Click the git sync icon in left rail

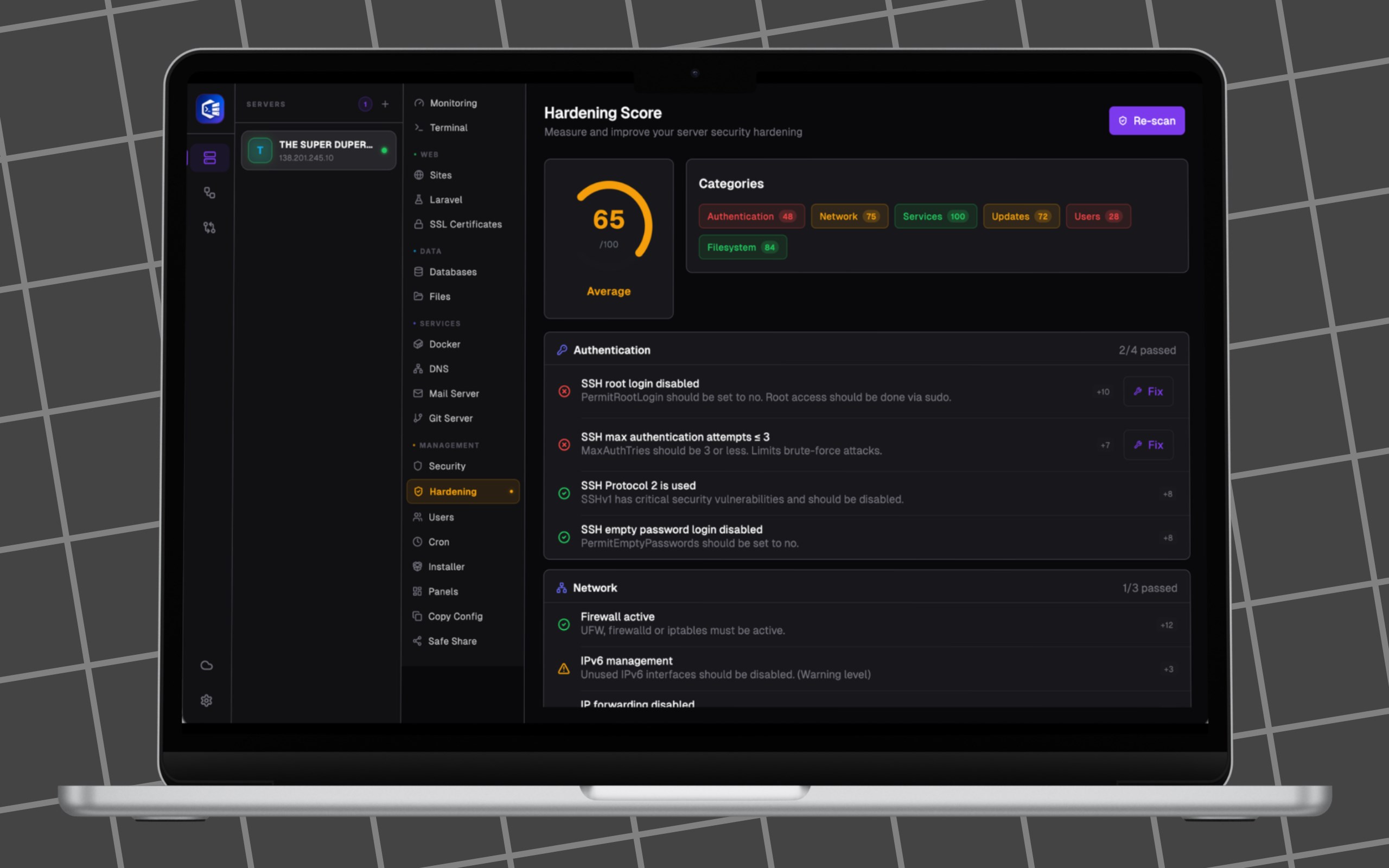pyautogui.click(x=209, y=228)
